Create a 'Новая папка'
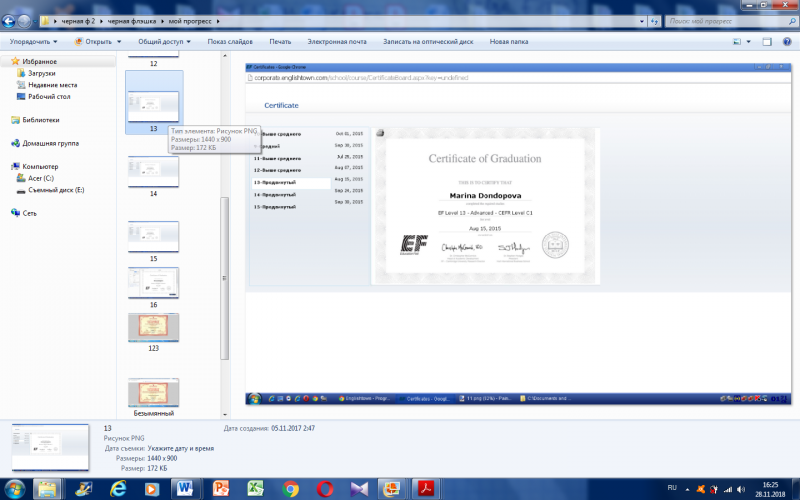The height and width of the screenshot is (500, 800). 509,42
